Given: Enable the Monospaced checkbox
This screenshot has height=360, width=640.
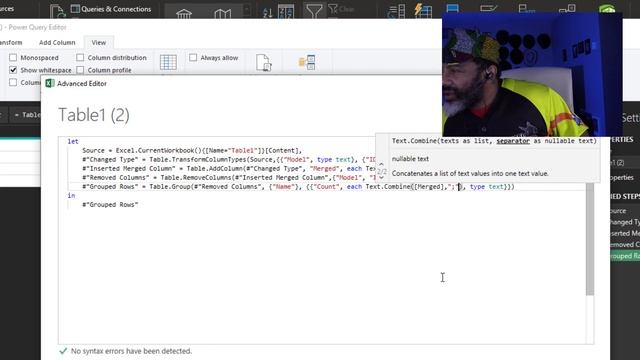Looking at the screenshot, I should 13,58.
